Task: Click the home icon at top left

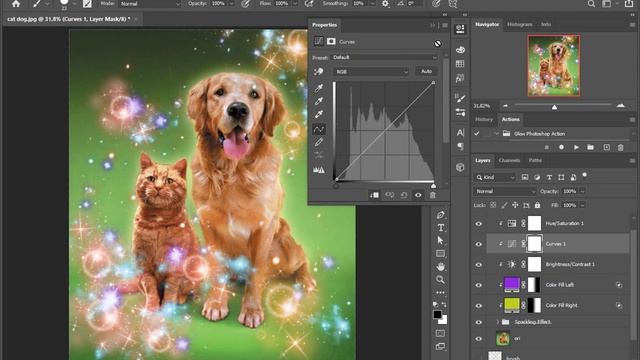Action: (16, 4)
